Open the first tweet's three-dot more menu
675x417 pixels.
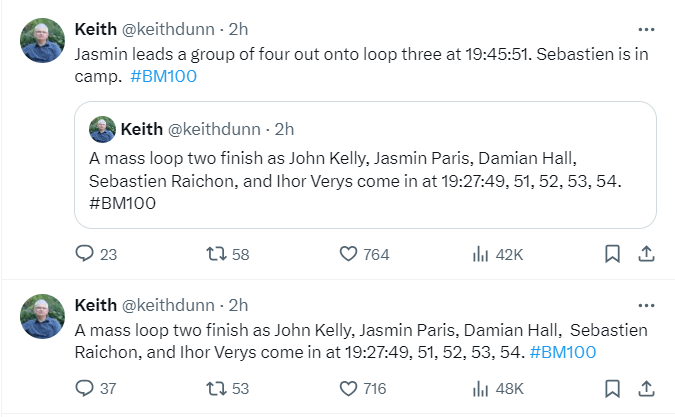coord(646,30)
